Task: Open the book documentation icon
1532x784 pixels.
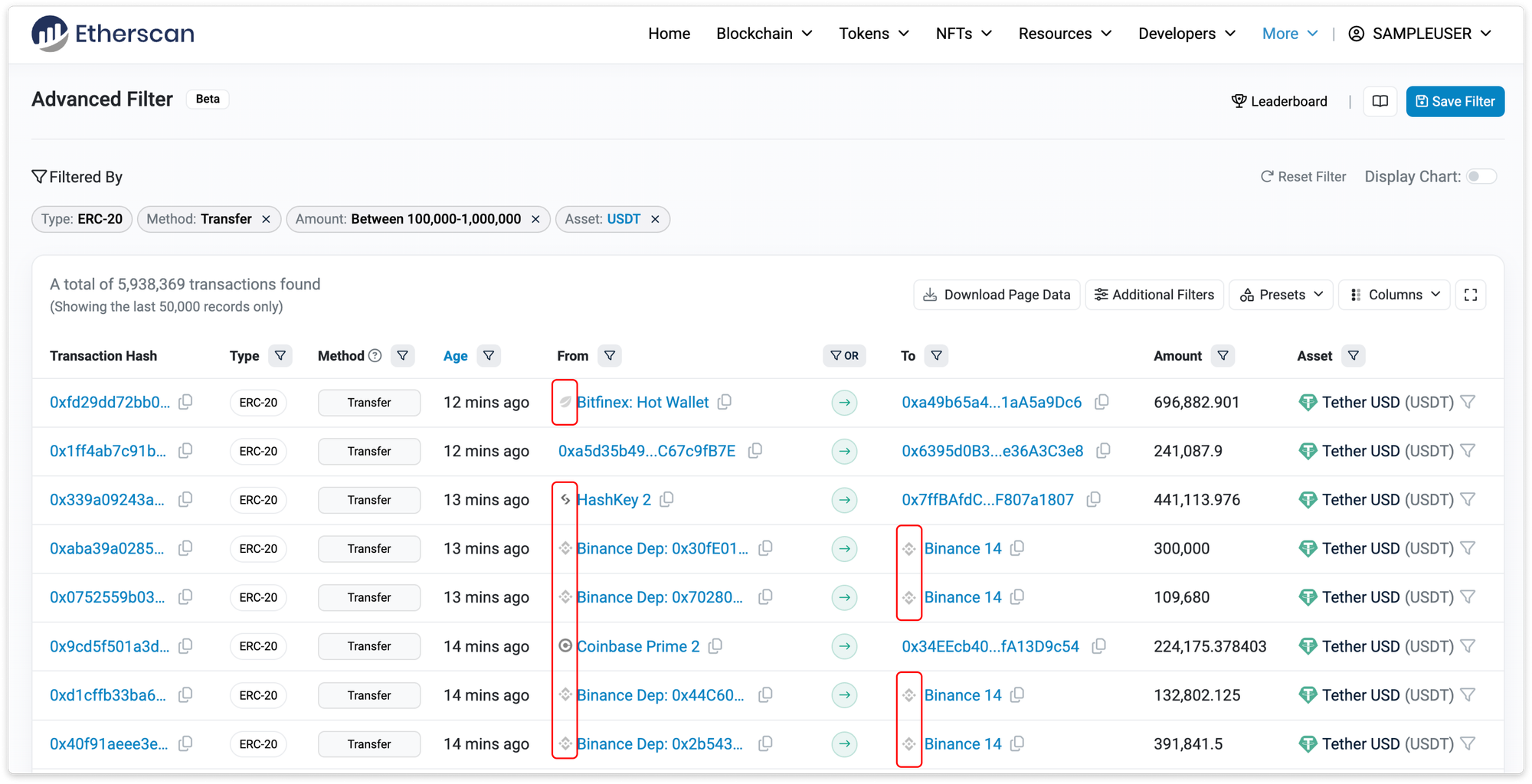Action: click(x=1380, y=101)
